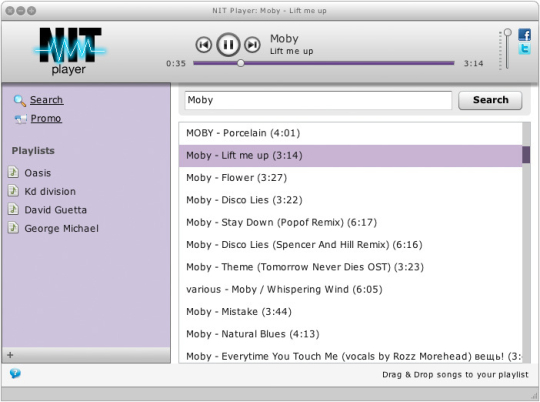Click the George Michael playlist note icon
The height and width of the screenshot is (402, 540).
[x=13, y=228]
